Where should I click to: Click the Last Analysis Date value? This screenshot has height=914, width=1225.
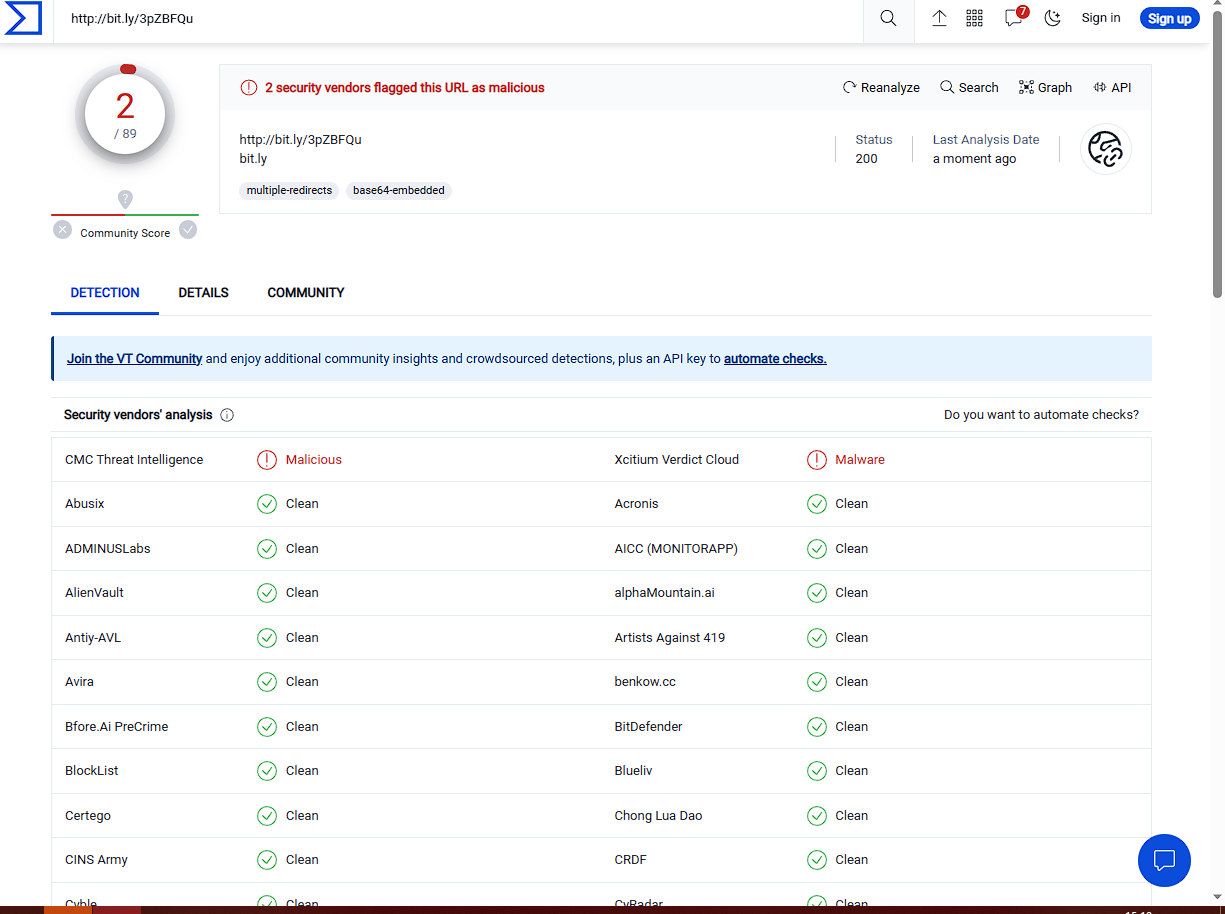pyautogui.click(x=975, y=159)
